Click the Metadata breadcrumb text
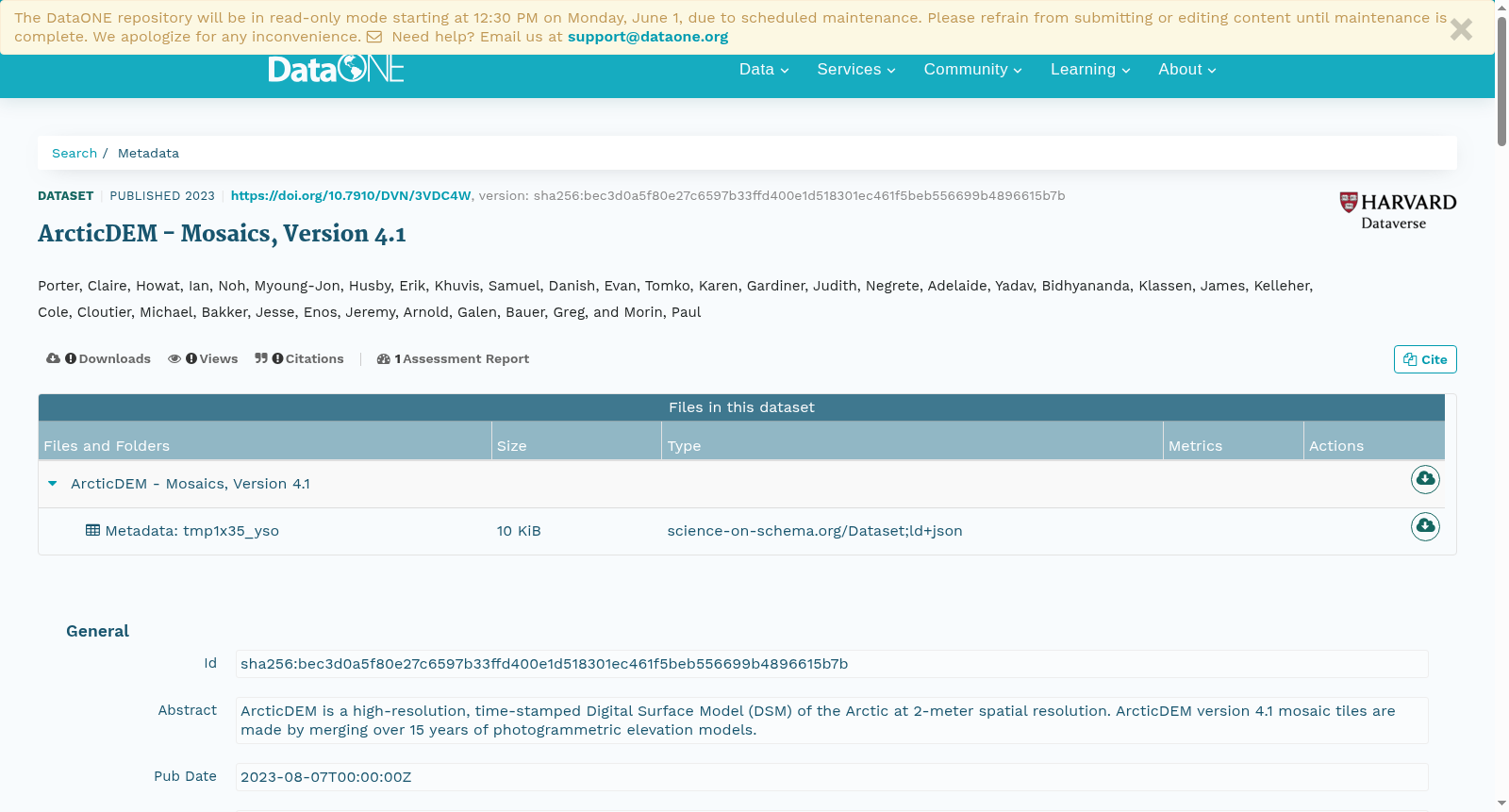The width and height of the screenshot is (1509, 812). pyautogui.click(x=148, y=153)
